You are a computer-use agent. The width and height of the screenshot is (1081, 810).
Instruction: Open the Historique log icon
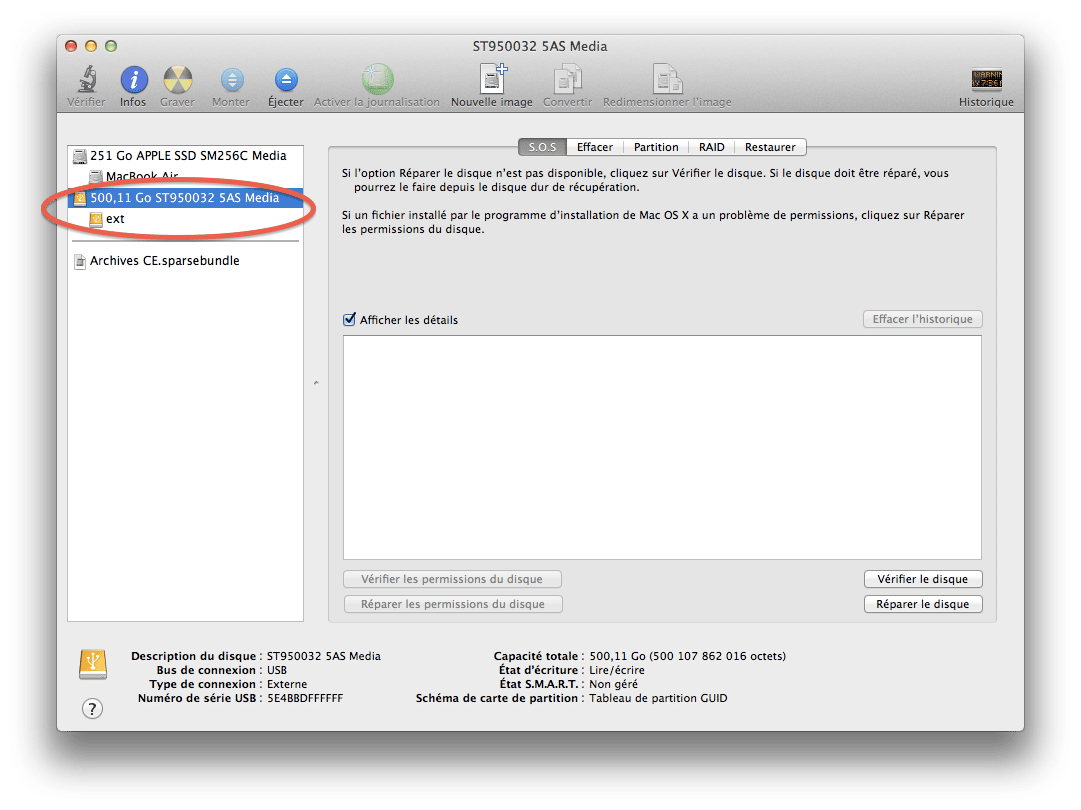[987, 79]
